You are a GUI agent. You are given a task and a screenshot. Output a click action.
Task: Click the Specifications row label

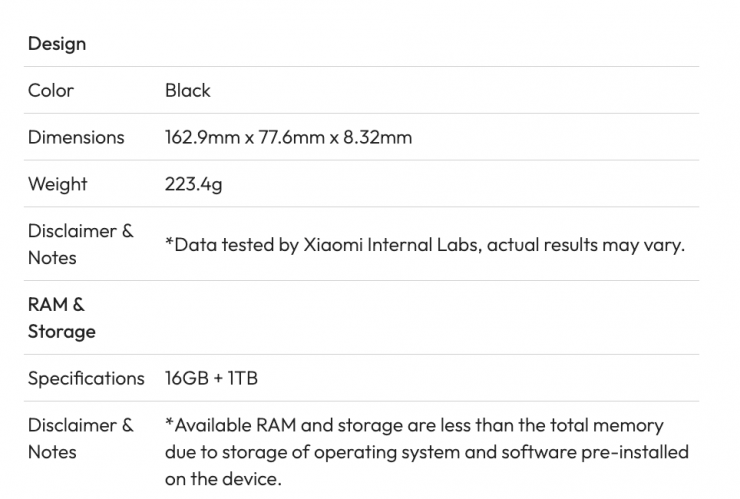pyautogui.click(x=86, y=378)
